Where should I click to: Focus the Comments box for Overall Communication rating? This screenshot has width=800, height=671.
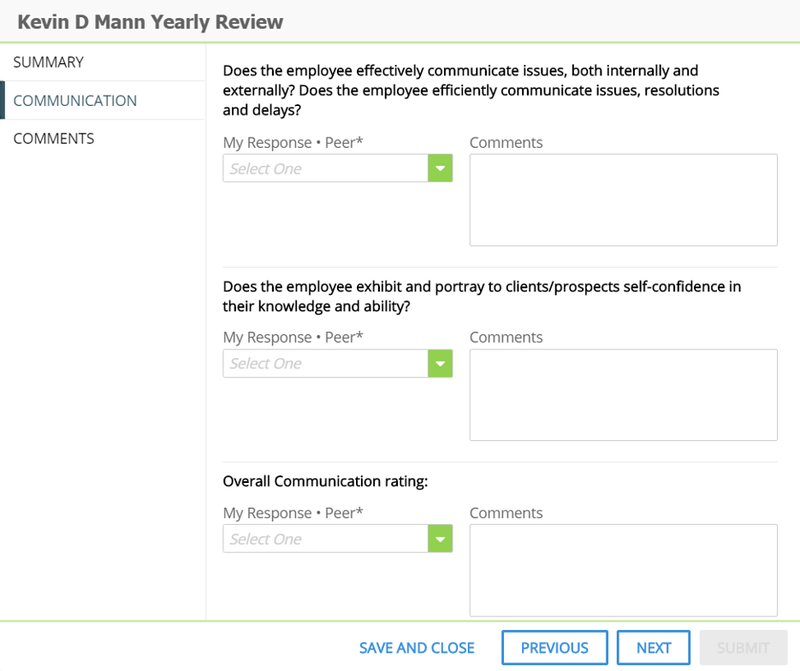pyautogui.click(x=623, y=570)
